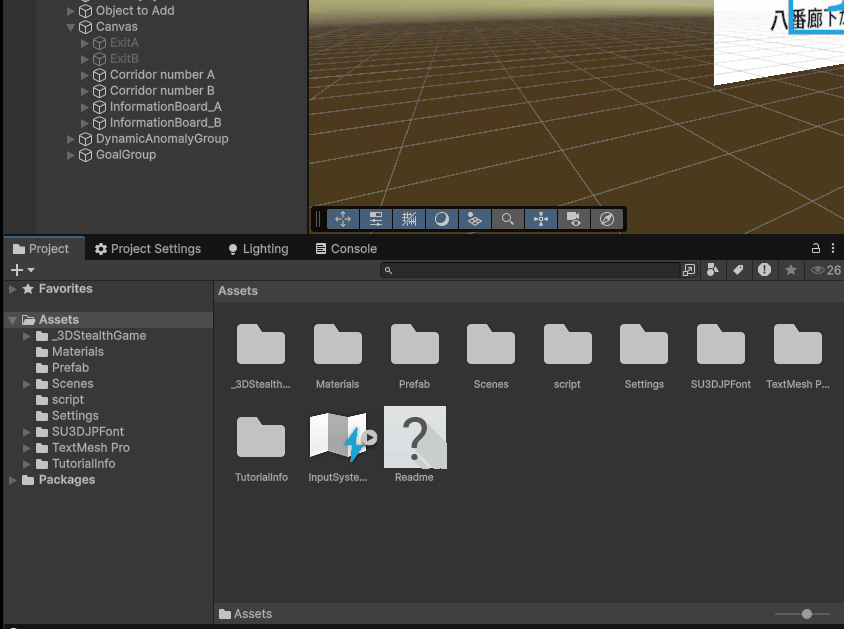Open the plus create asset dropdown
Screen dimensions: 844x629
22,270
